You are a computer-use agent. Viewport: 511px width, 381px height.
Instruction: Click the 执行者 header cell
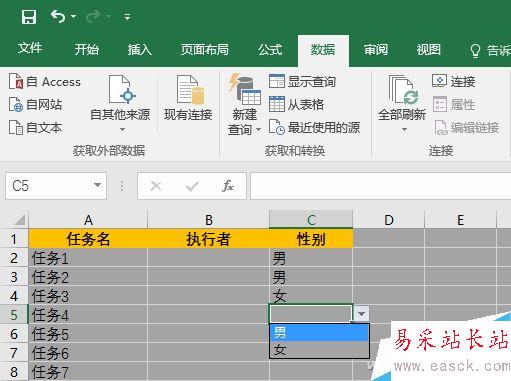[x=208, y=239]
